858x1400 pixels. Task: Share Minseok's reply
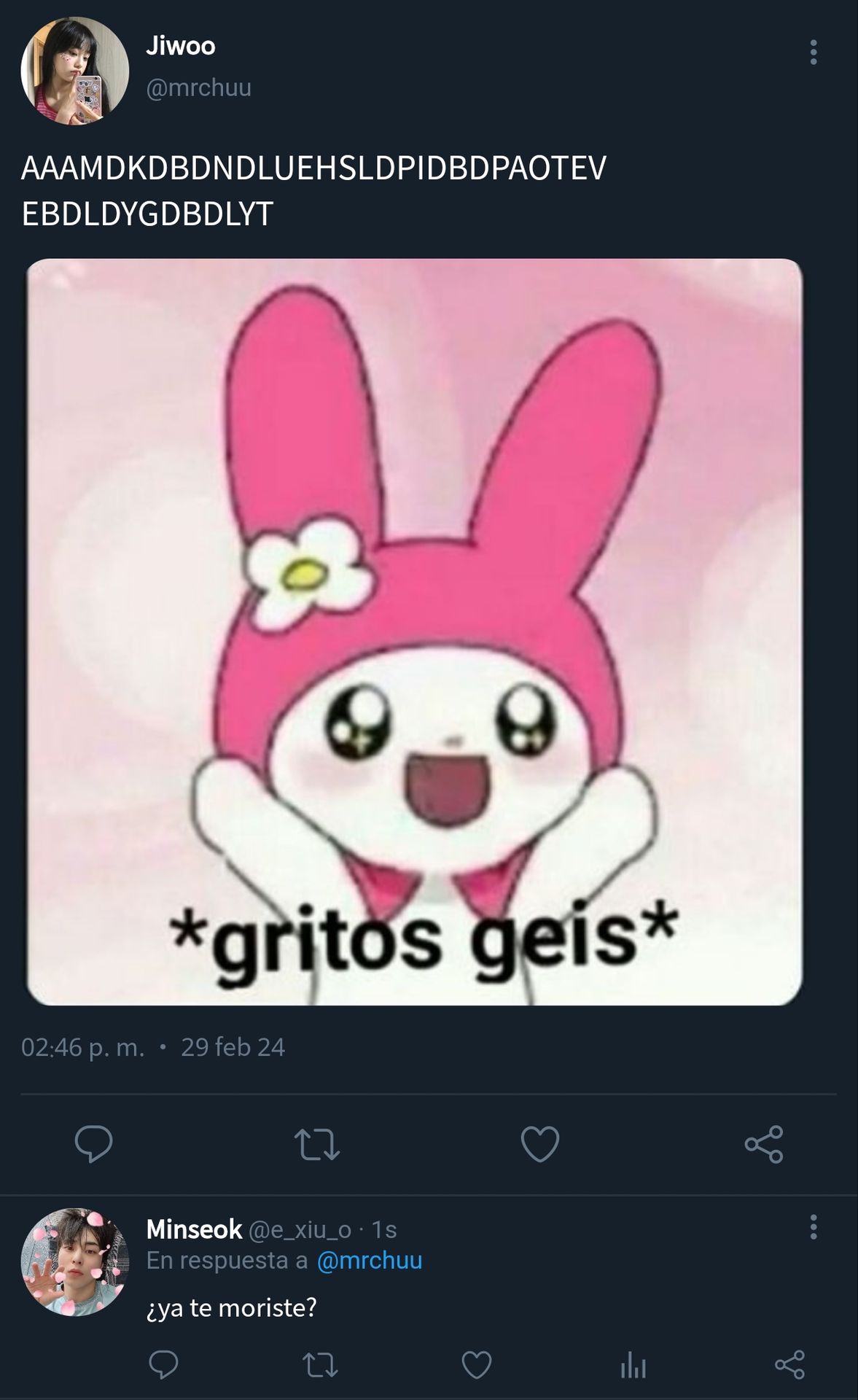coord(789,1364)
